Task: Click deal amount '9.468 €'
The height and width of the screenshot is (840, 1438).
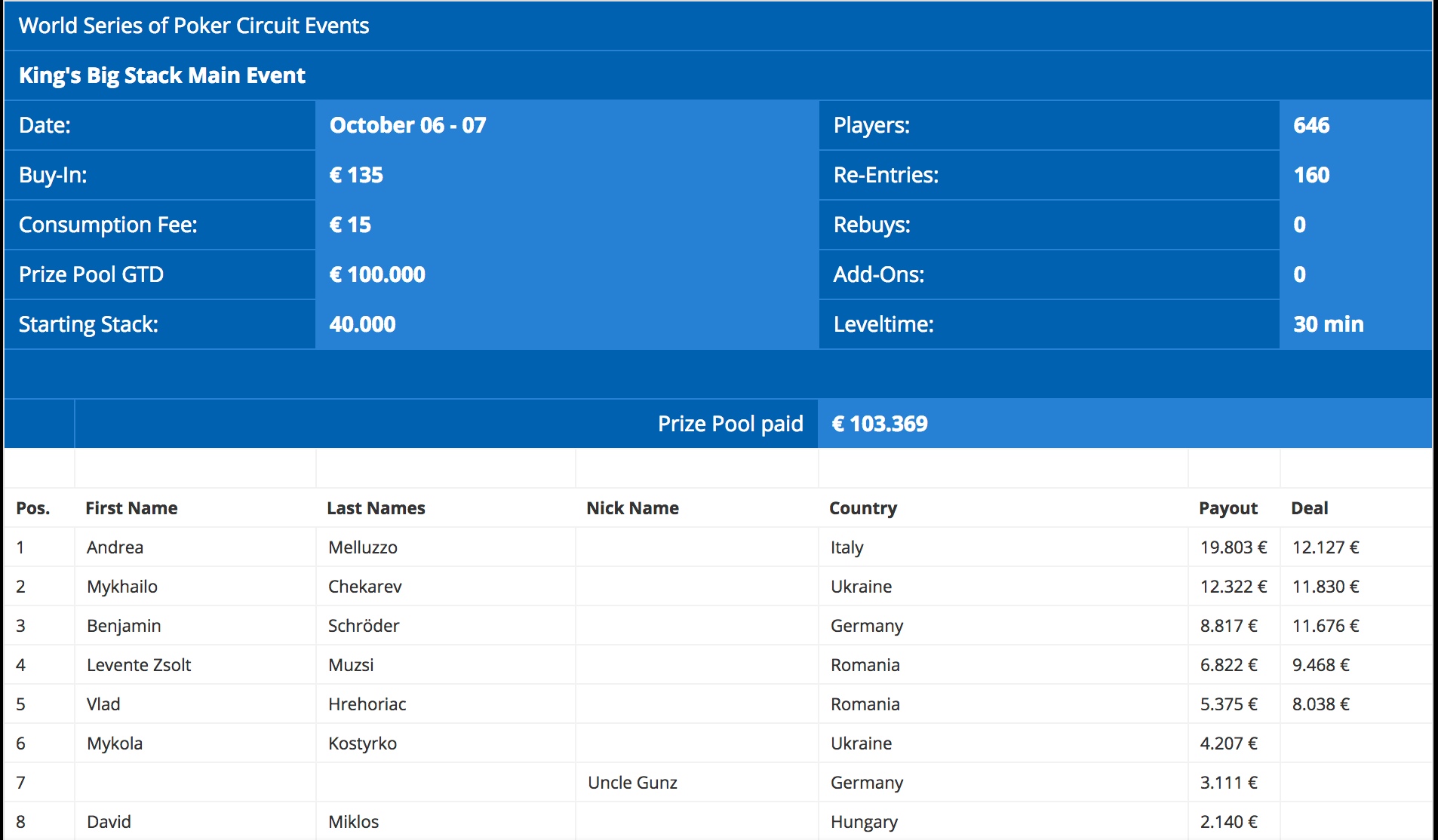Action: coord(1321,665)
